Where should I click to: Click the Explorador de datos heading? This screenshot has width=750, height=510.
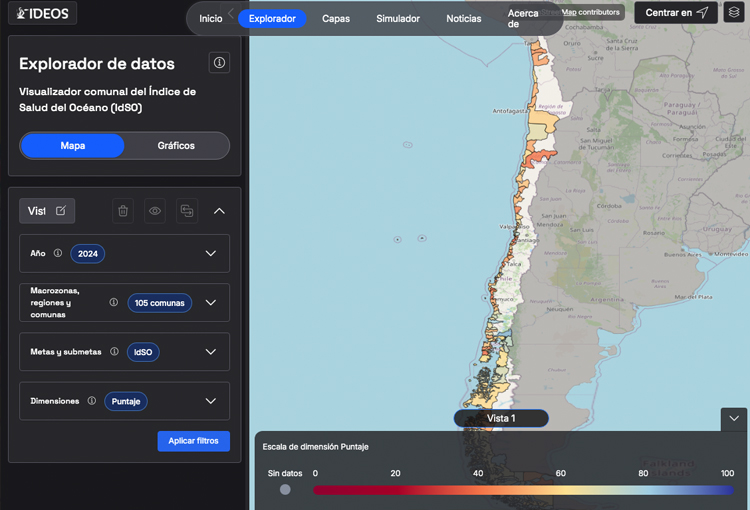click(97, 64)
